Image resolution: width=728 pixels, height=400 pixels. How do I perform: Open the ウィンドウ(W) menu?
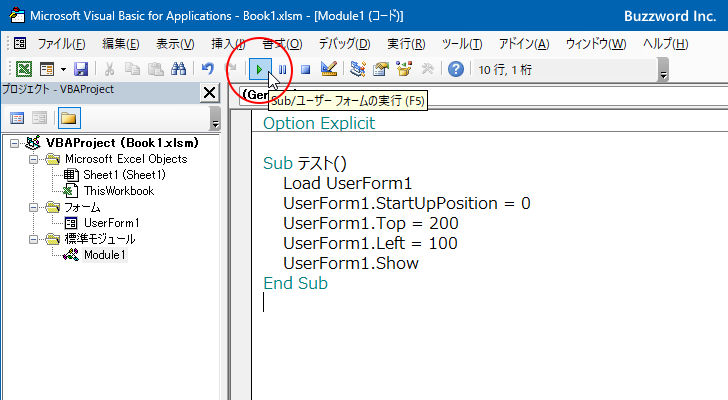point(596,44)
